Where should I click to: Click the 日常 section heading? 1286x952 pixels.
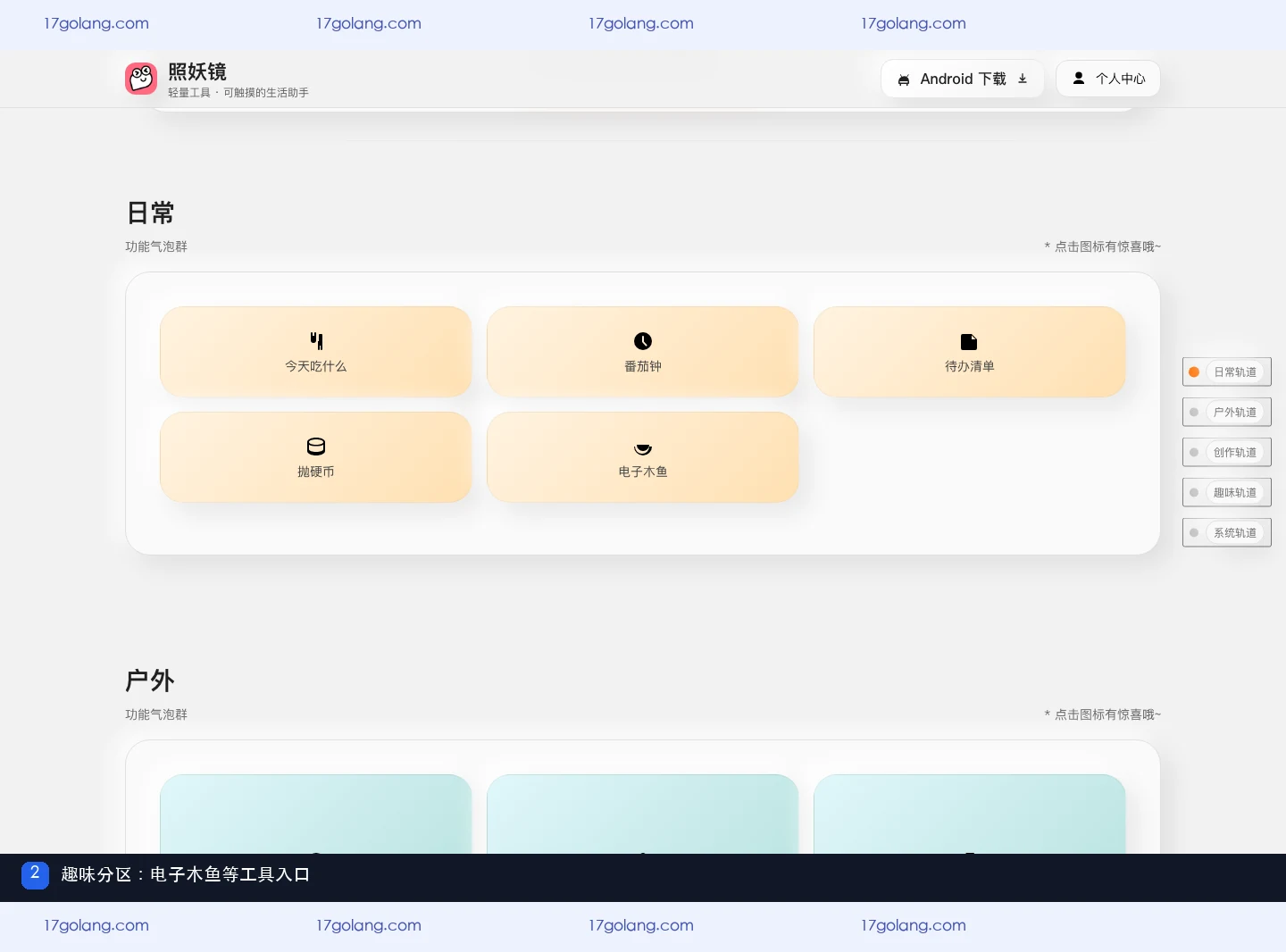(150, 213)
